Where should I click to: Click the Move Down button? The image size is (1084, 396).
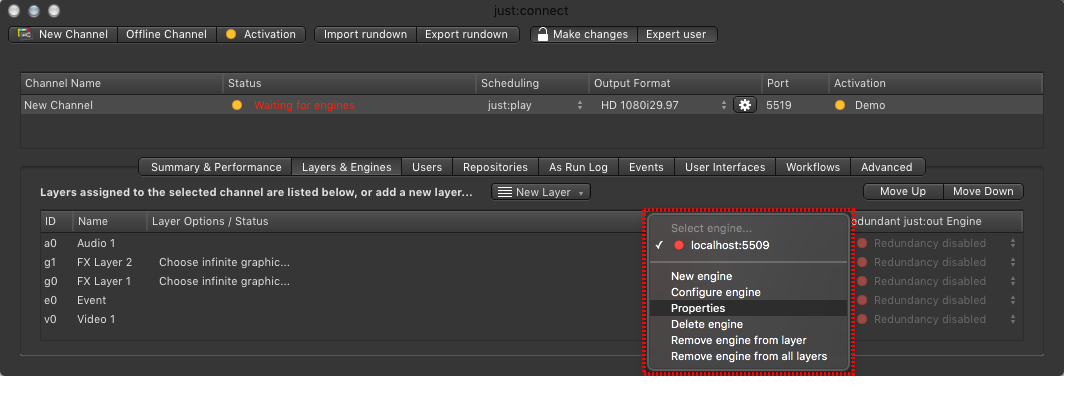pos(983,191)
